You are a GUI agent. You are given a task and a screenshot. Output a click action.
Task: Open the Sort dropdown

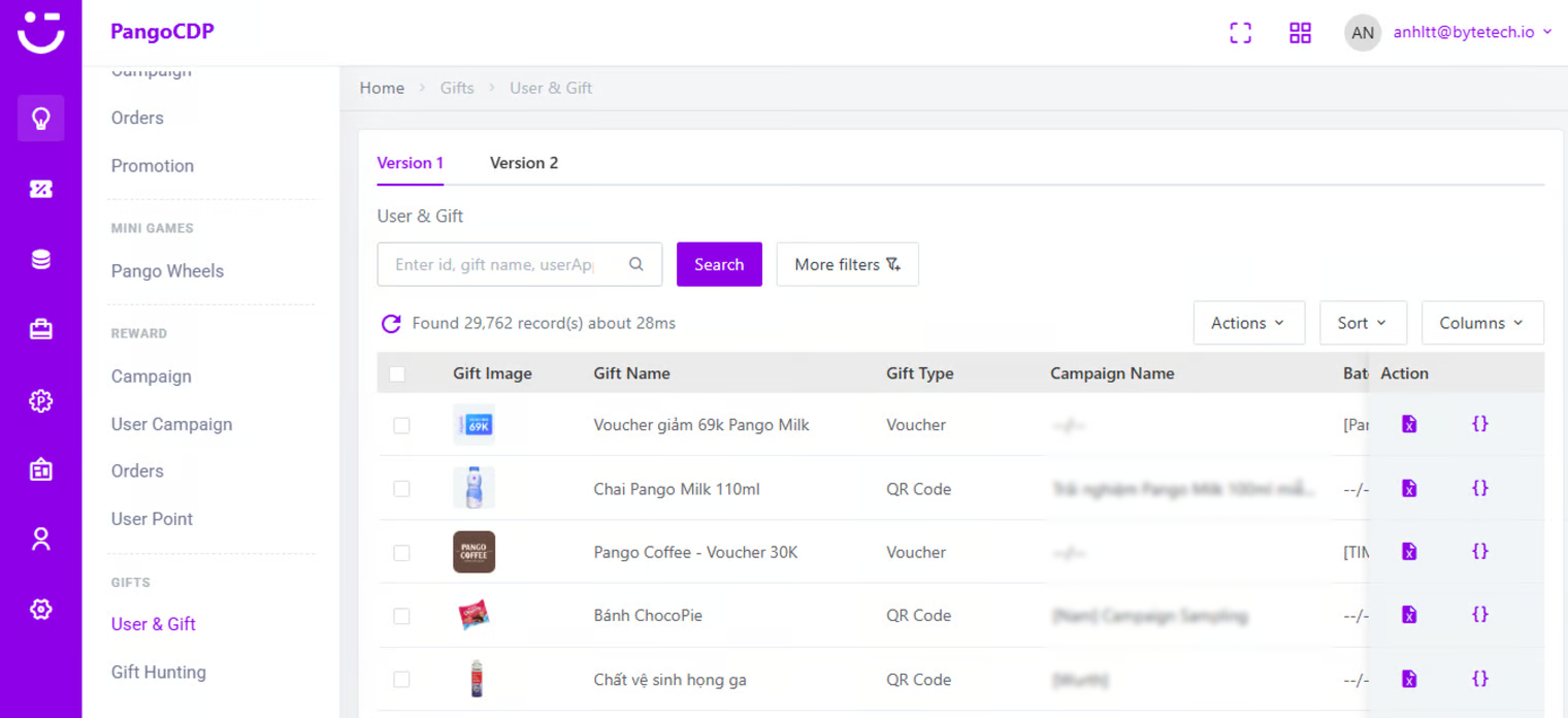click(x=1362, y=323)
